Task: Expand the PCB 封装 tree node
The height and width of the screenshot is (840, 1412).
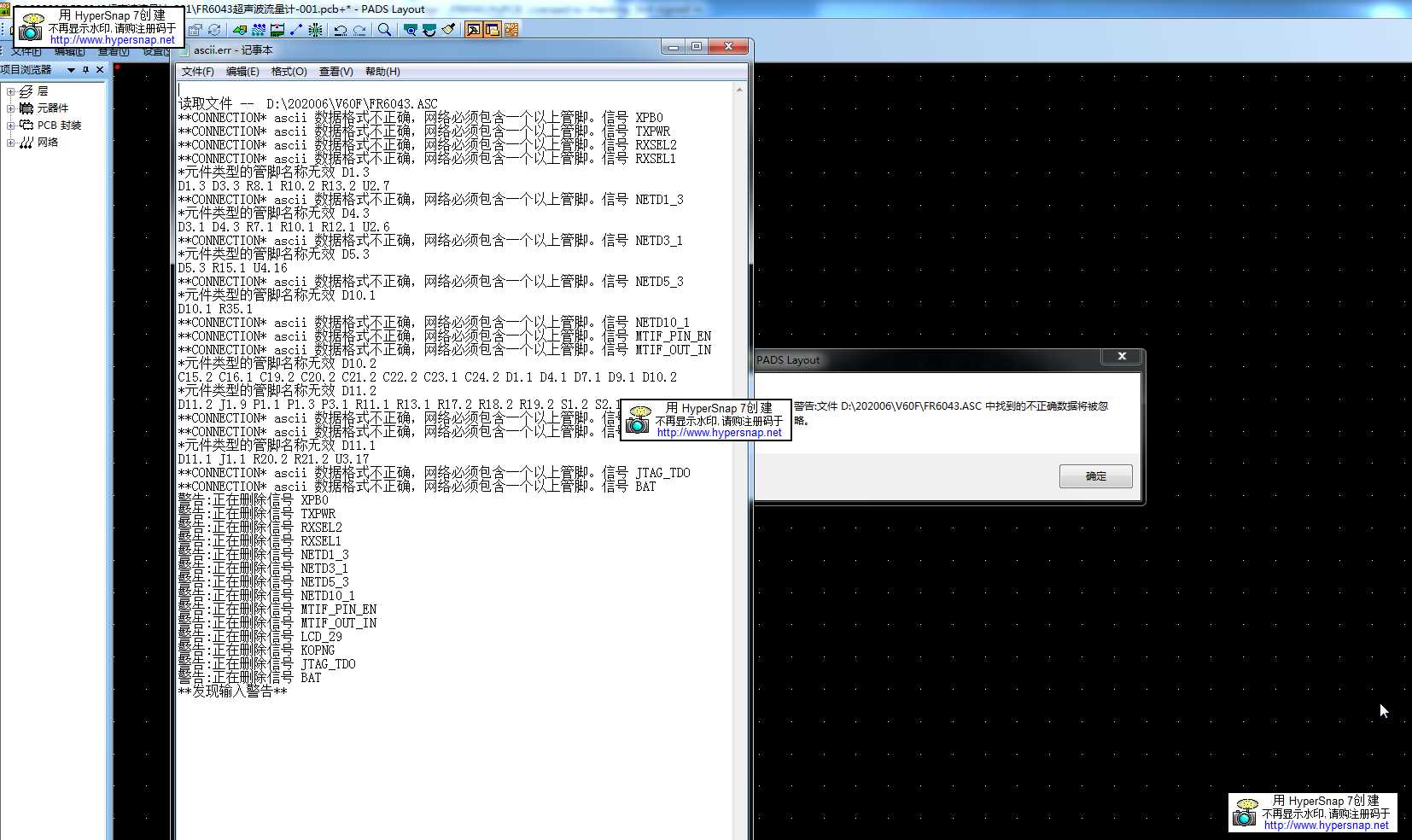Action: pos(10,125)
